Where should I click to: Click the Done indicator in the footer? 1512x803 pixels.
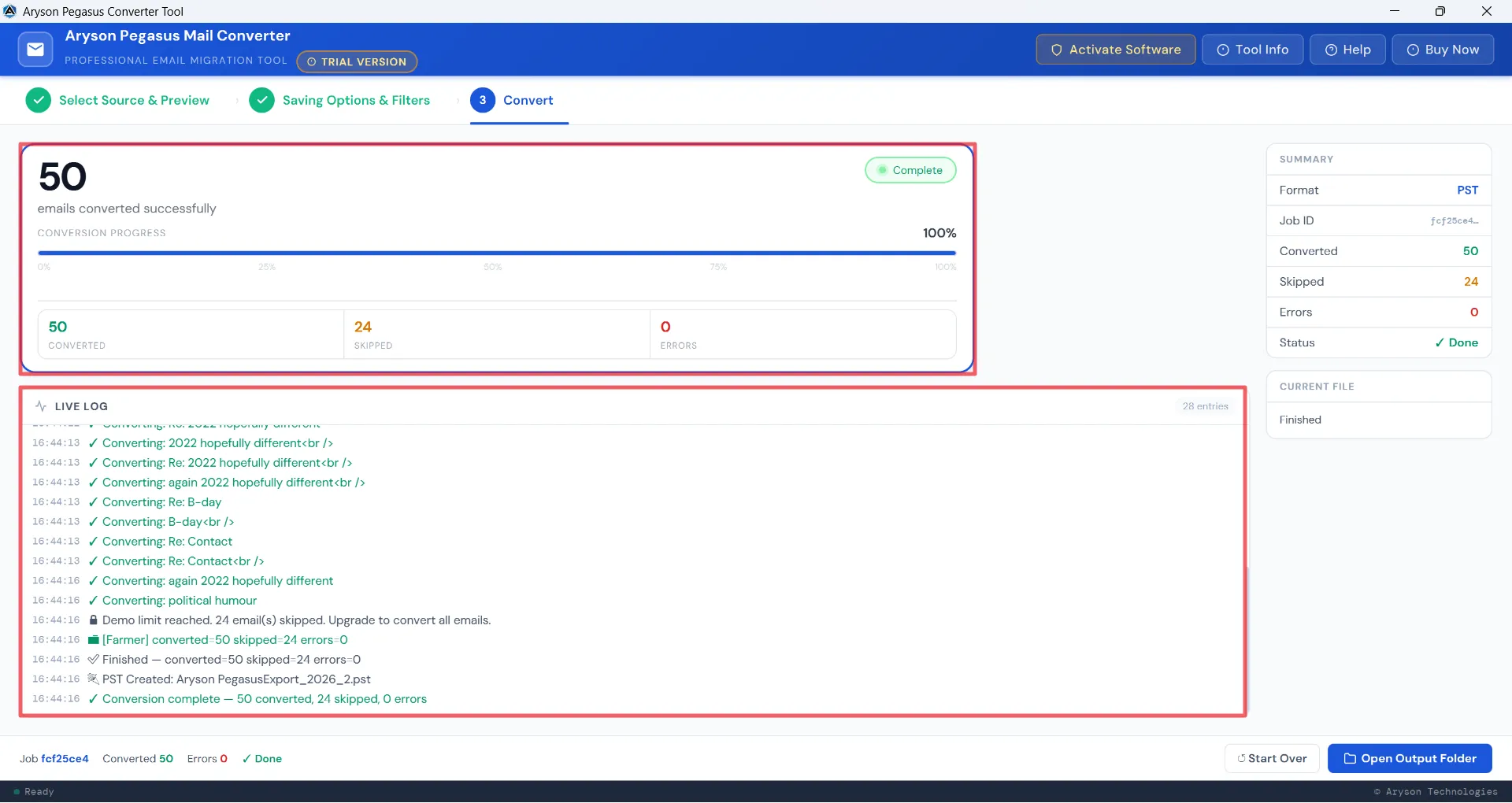click(x=262, y=759)
